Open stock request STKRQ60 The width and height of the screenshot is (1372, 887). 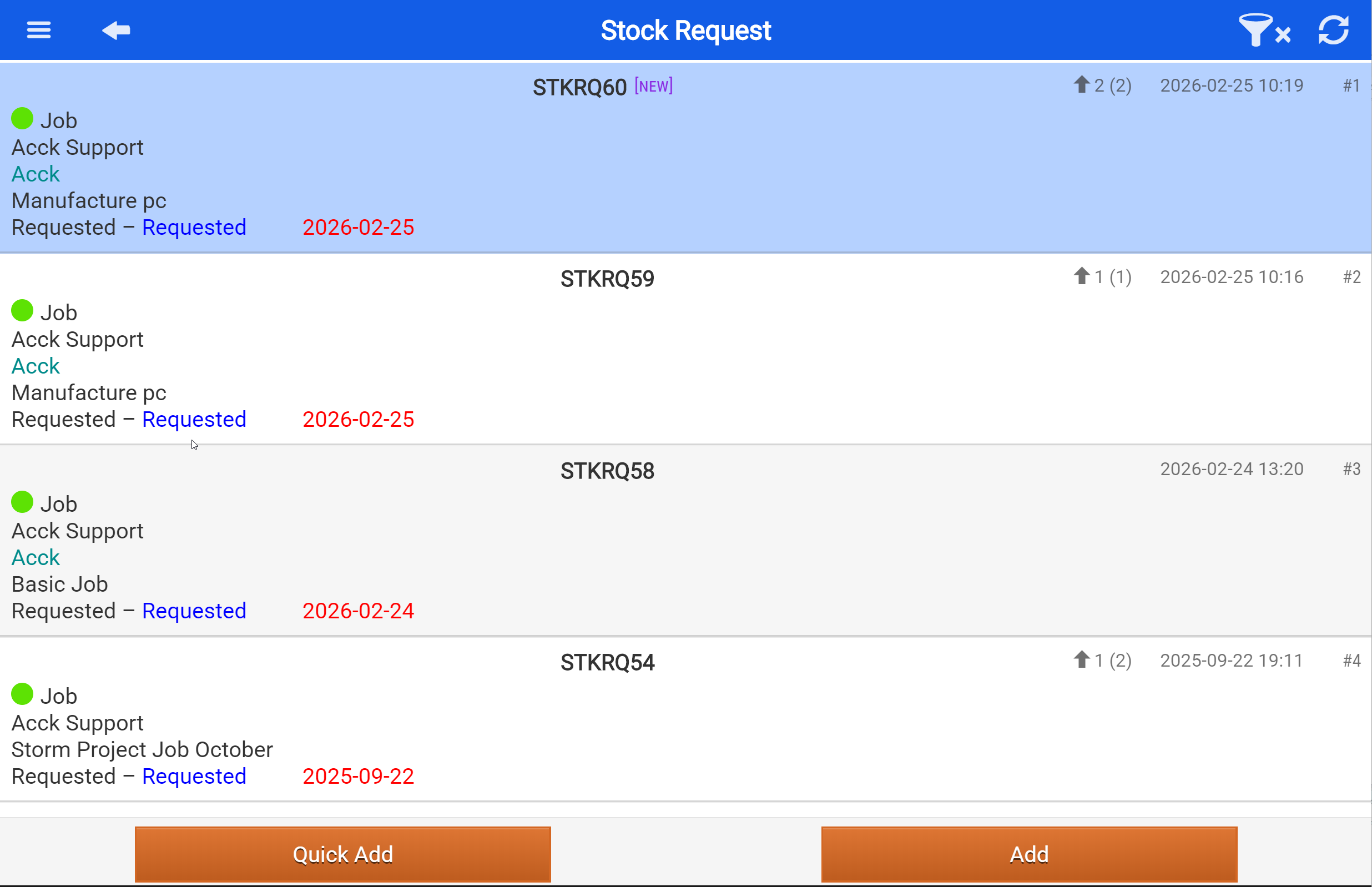click(x=579, y=88)
